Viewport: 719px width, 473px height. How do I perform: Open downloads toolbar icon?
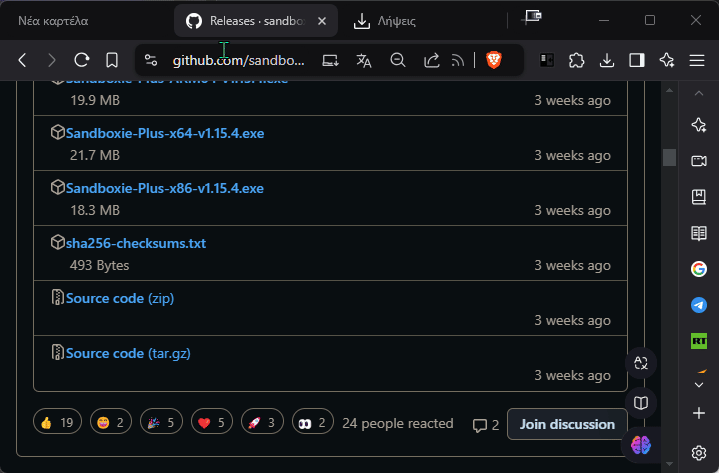(x=607, y=60)
